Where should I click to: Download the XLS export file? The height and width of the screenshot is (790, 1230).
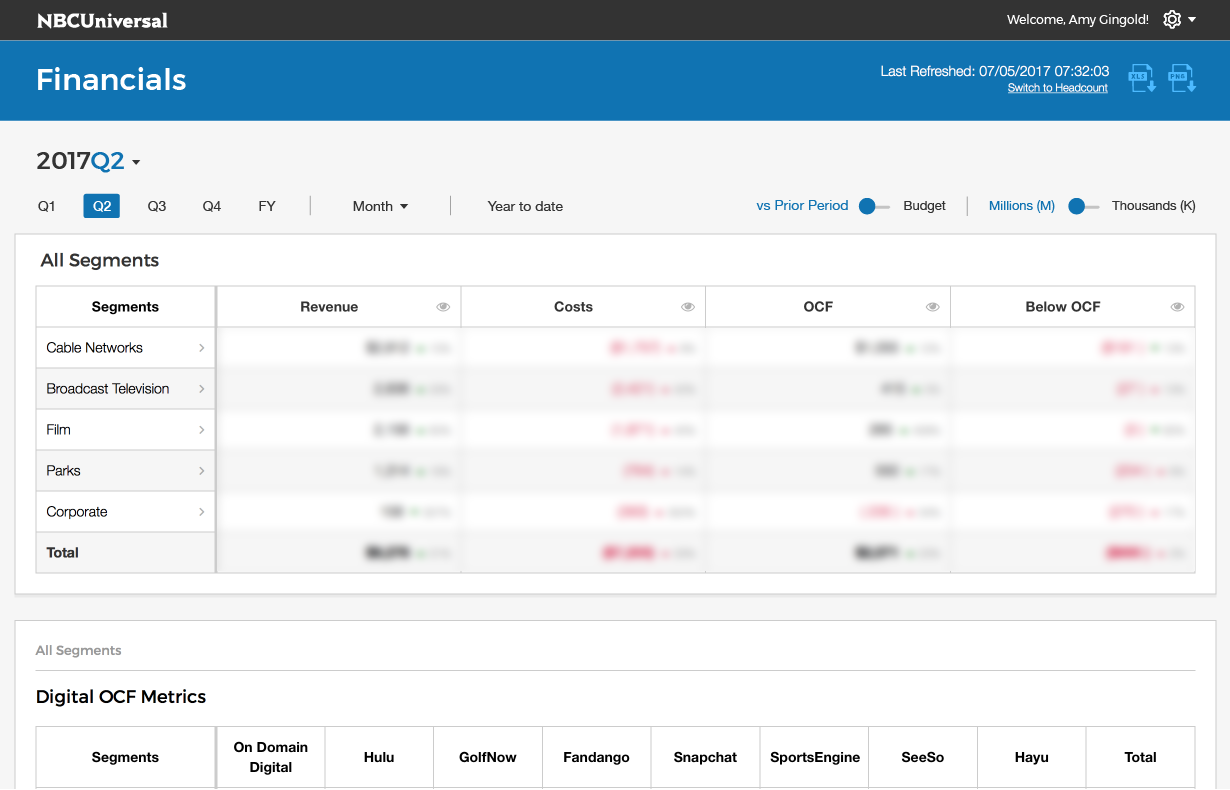1142,79
